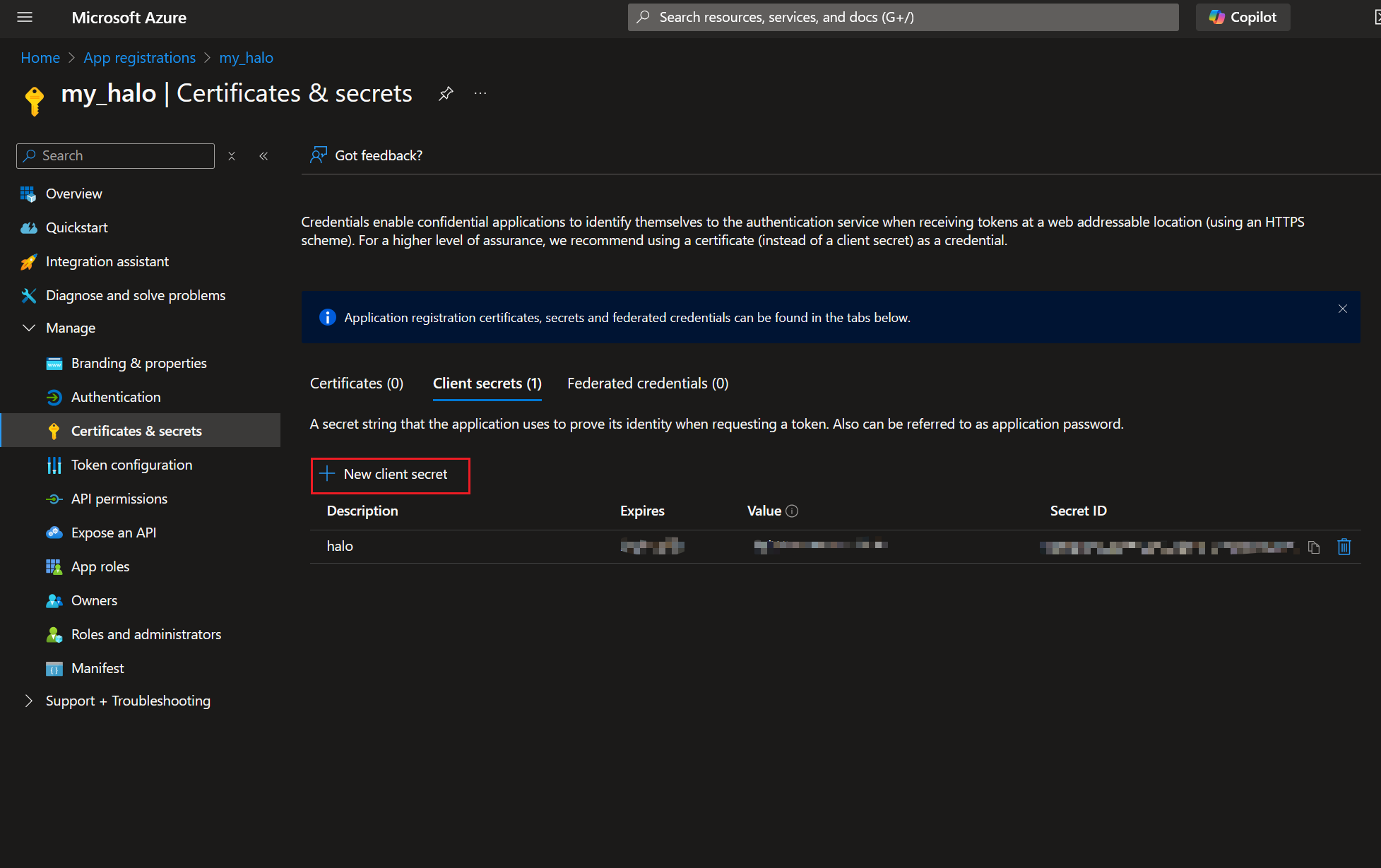Collapse the Manage section
Viewport: 1381px width, 868px height.
[29, 328]
